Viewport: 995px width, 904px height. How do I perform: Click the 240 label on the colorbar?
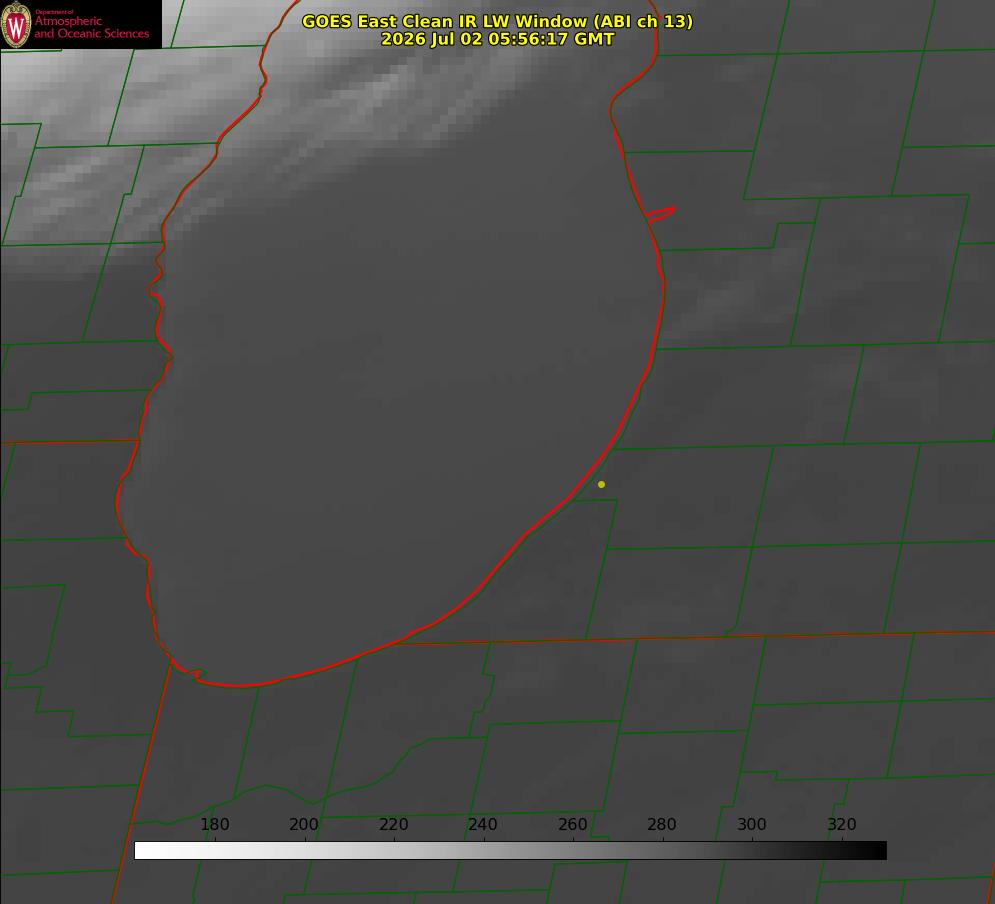click(483, 825)
